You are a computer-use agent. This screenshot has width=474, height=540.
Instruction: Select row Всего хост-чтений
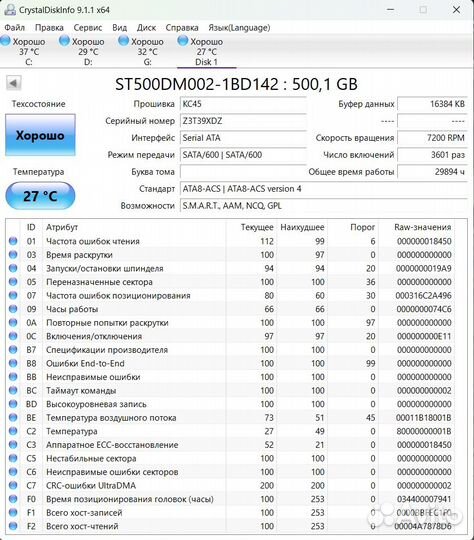[230, 526]
